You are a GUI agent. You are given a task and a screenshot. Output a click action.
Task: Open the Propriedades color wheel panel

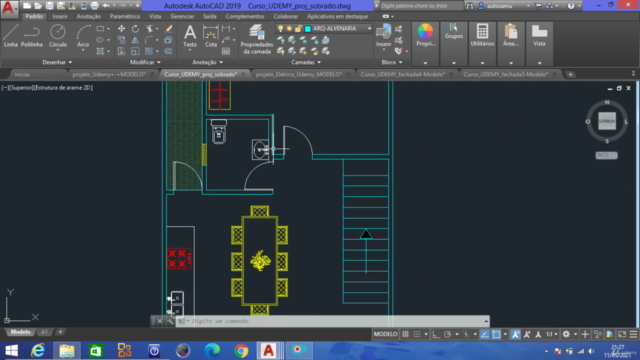click(x=425, y=35)
